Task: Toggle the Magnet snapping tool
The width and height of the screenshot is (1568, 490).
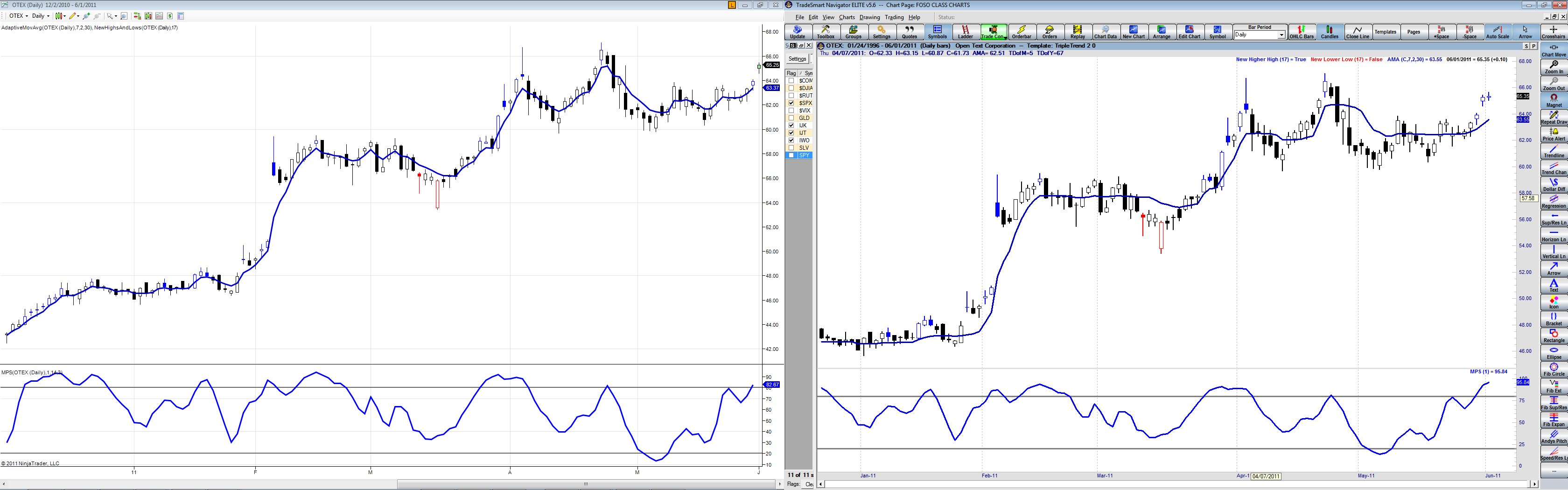Action: [x=1554, y=101]
